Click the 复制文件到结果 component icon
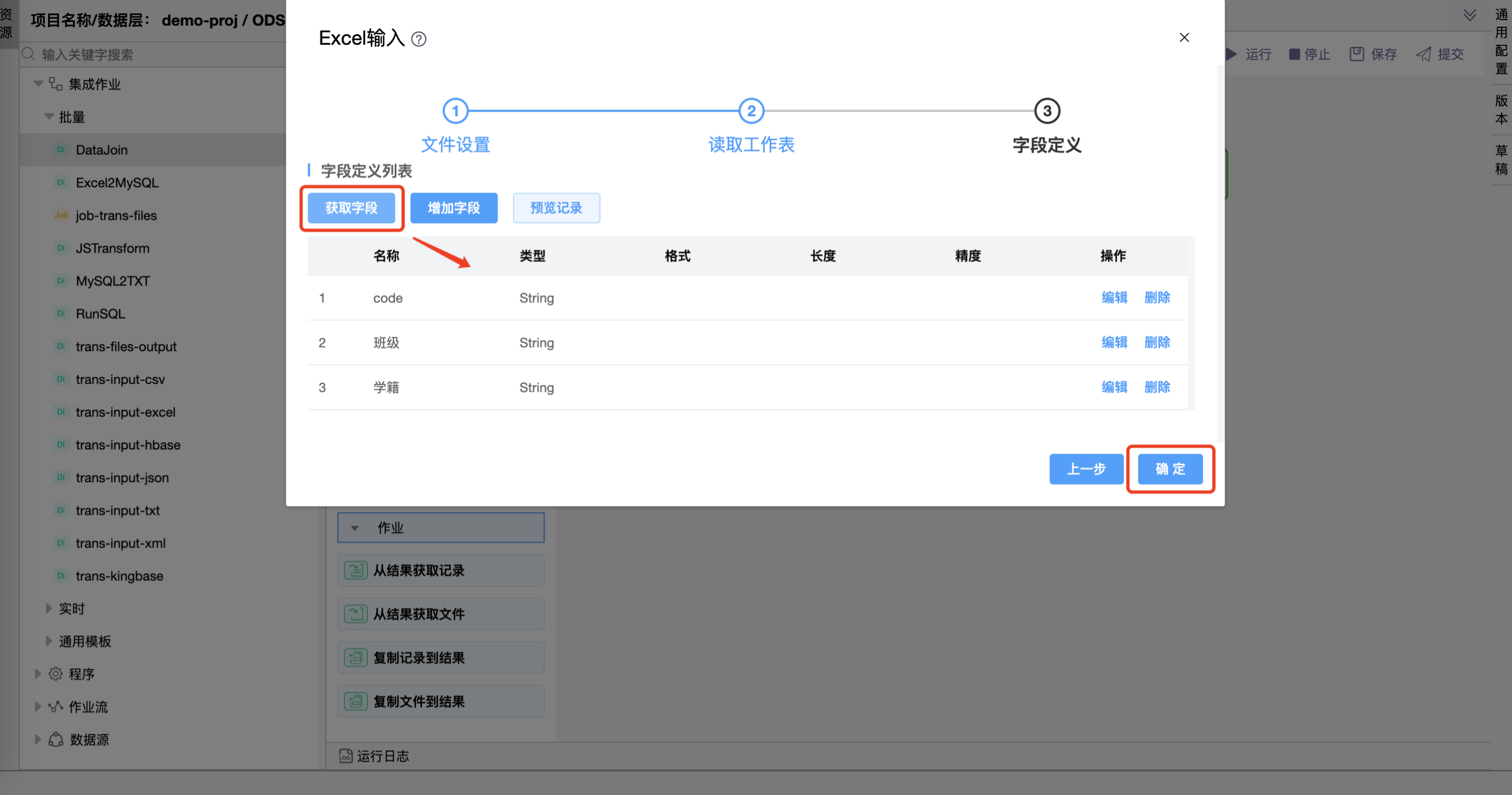Image resolution: width=1512 pixels, height=795 pixels. [355, 701]
